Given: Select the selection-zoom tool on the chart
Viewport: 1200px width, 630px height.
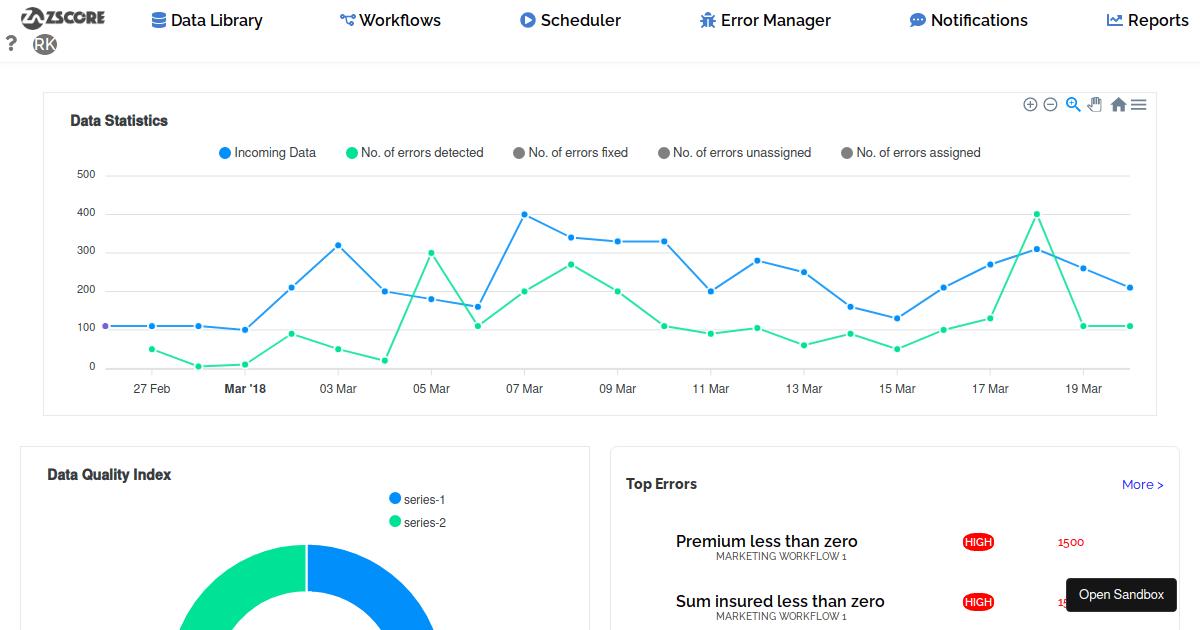Looking at the screenshot, I should 1073,104.
